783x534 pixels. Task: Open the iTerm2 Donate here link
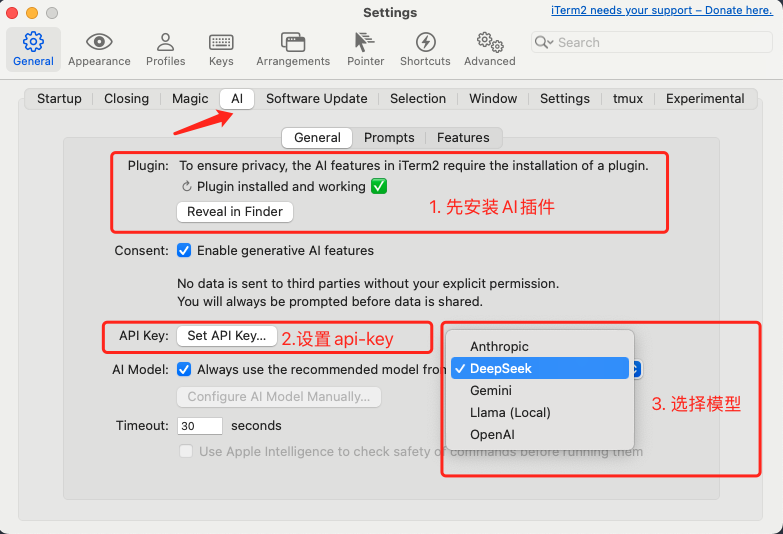[662, 10]
